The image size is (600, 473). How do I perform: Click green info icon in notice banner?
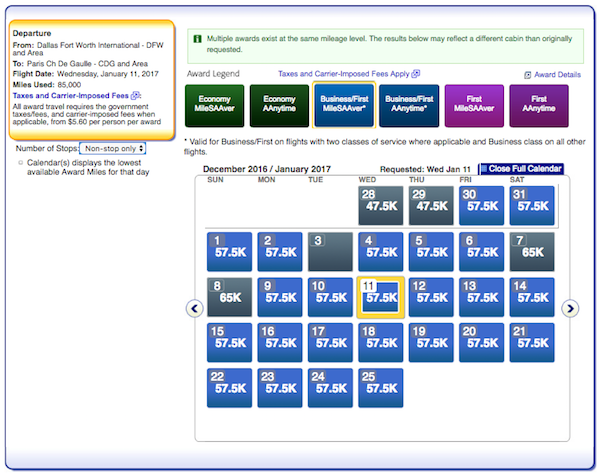coord(197,39)
